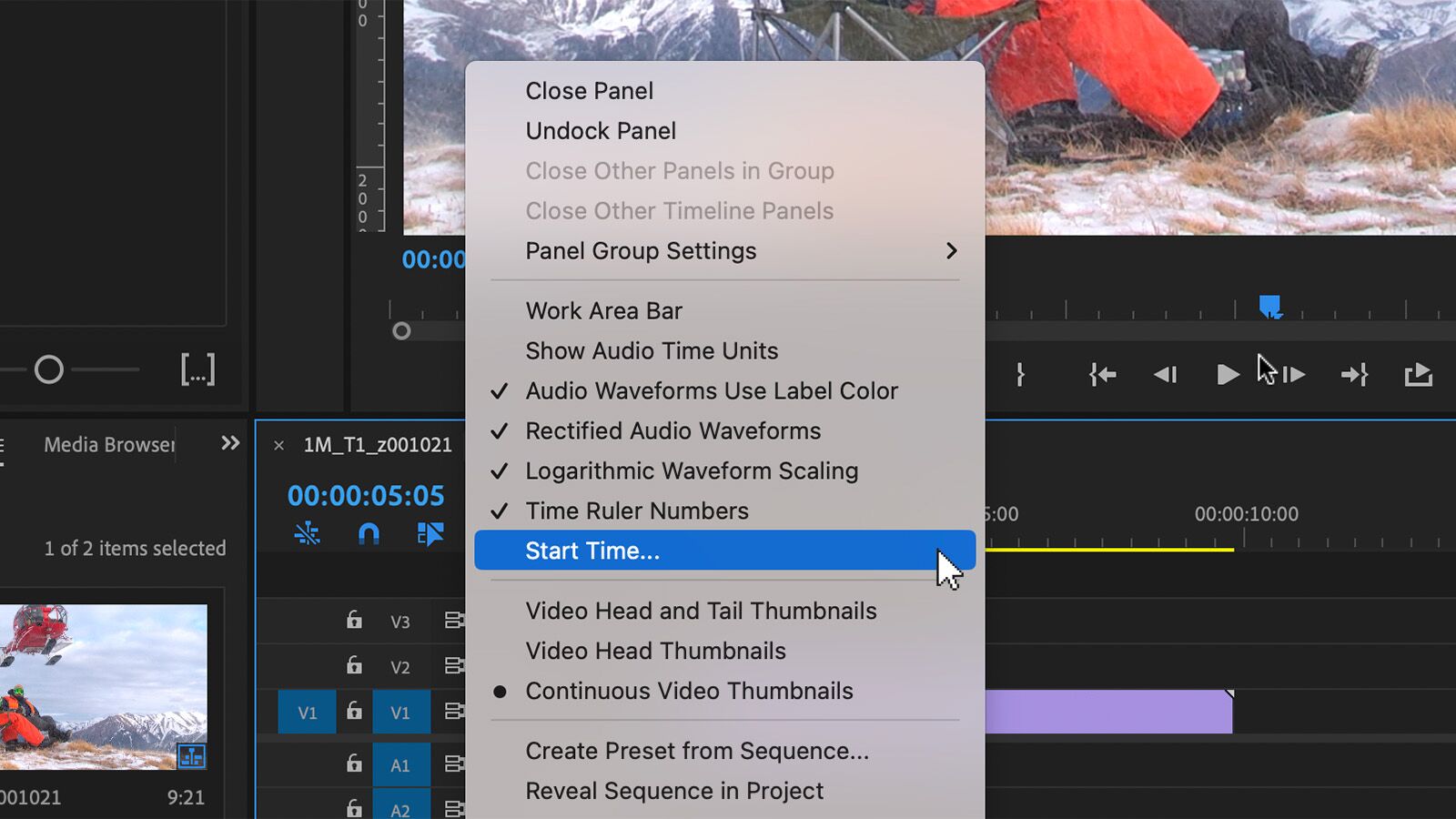
Task: Select Continuous Video Thumbnails
Action: click(x=689, y=691)
